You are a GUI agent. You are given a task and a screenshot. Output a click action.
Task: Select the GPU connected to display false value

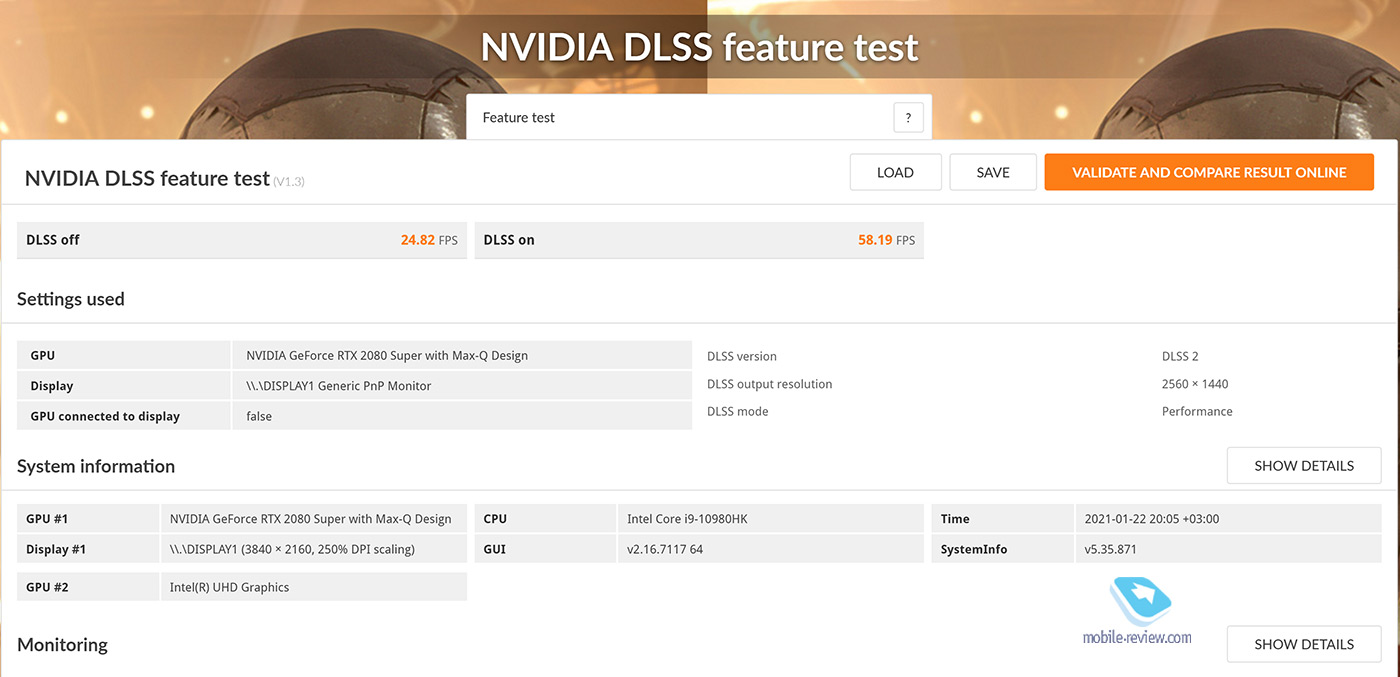[x=259, y=416]
